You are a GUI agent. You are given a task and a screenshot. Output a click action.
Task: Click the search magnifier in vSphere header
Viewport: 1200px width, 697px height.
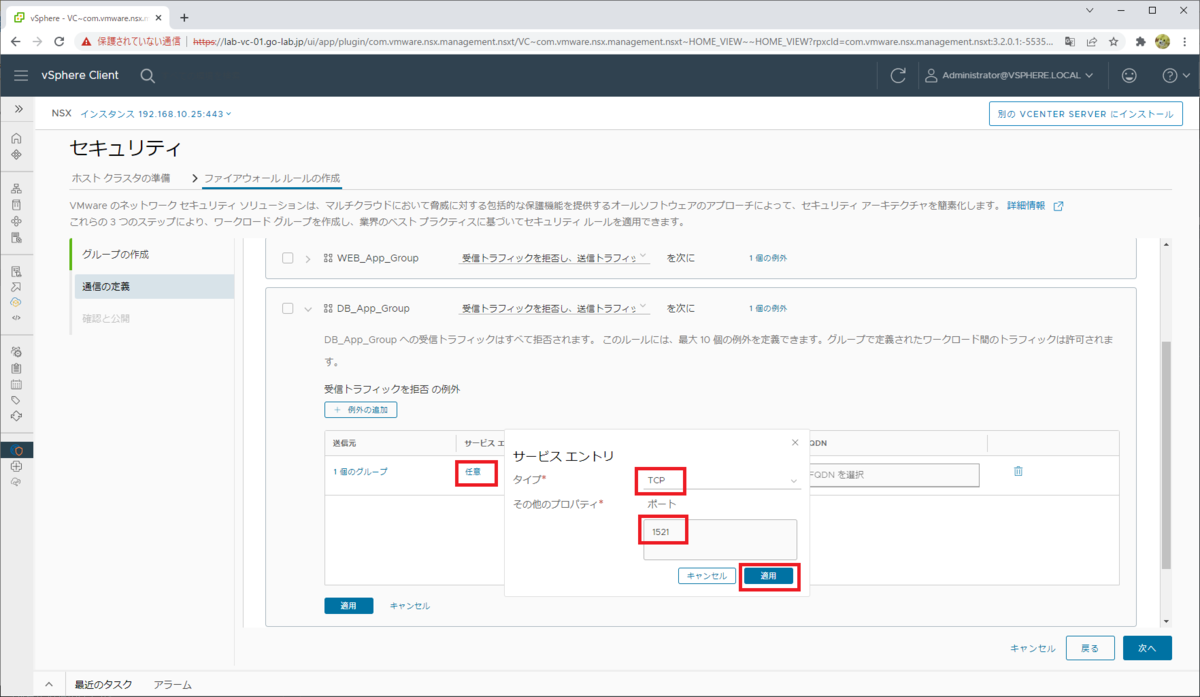pyautogui.click(x=147, y=75)
